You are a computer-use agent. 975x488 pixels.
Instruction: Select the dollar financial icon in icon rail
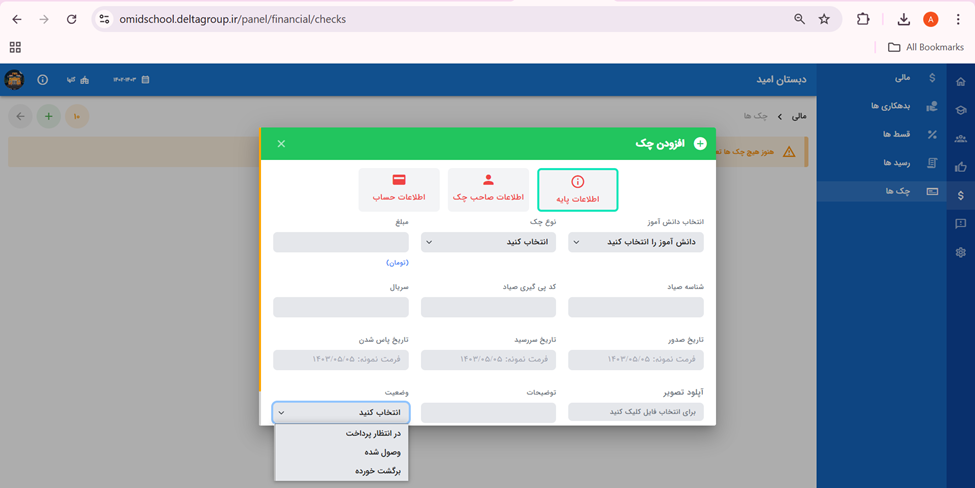tap(961, 195)
